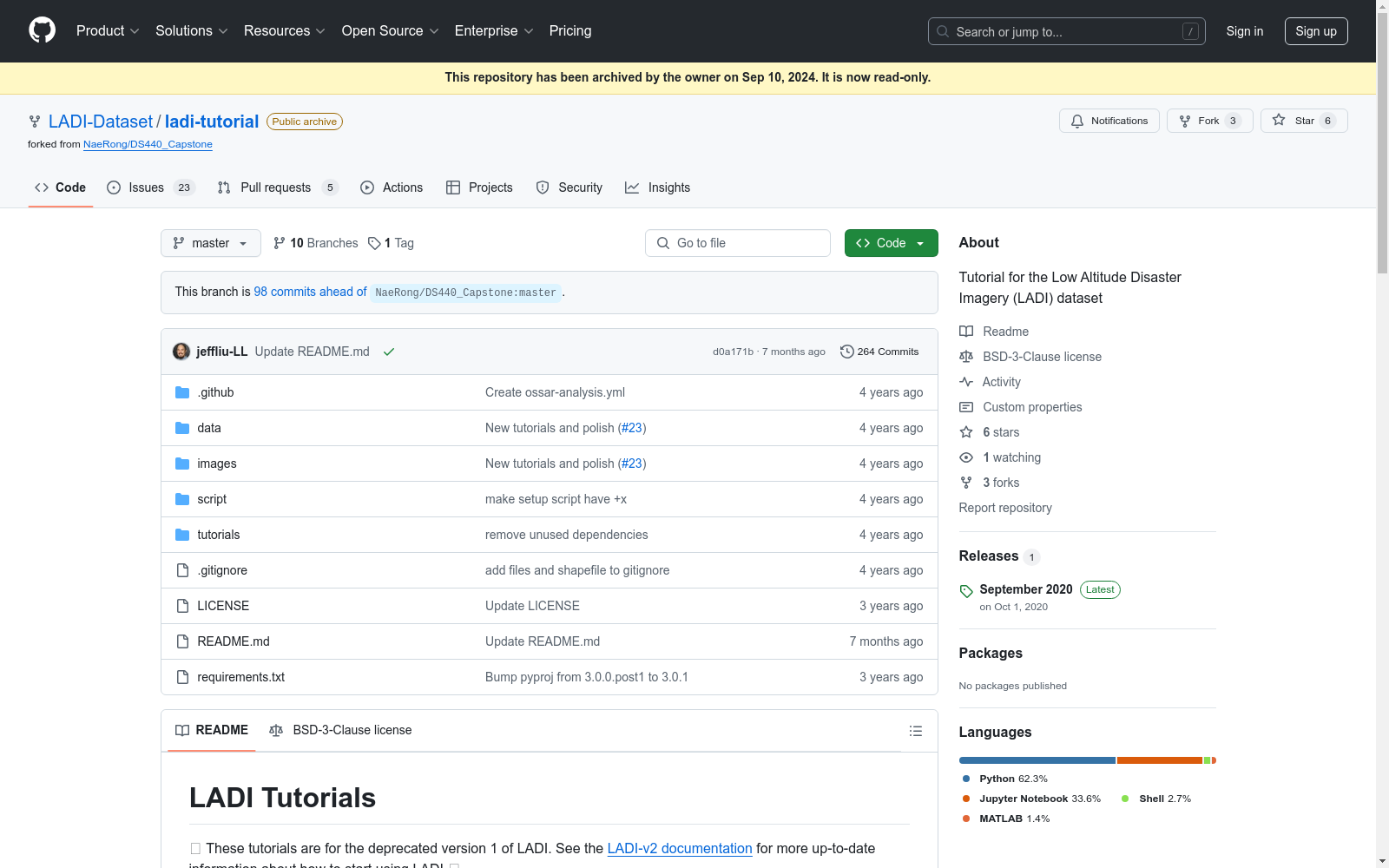Screen dimensions: 1389x868
Task: Click the tag icon beside September 2020
Action: (x=966, y=591)
